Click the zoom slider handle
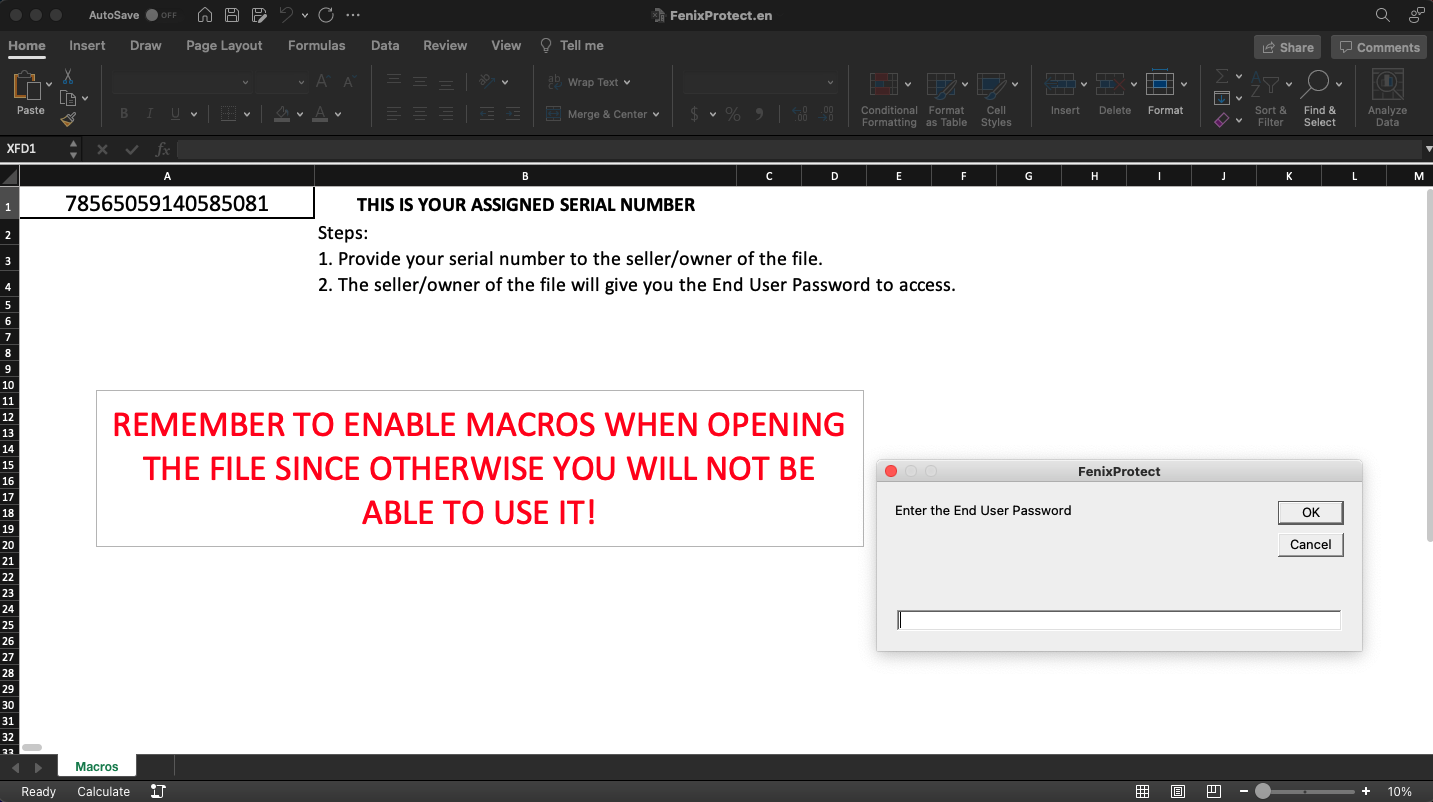 point(1263,791)
